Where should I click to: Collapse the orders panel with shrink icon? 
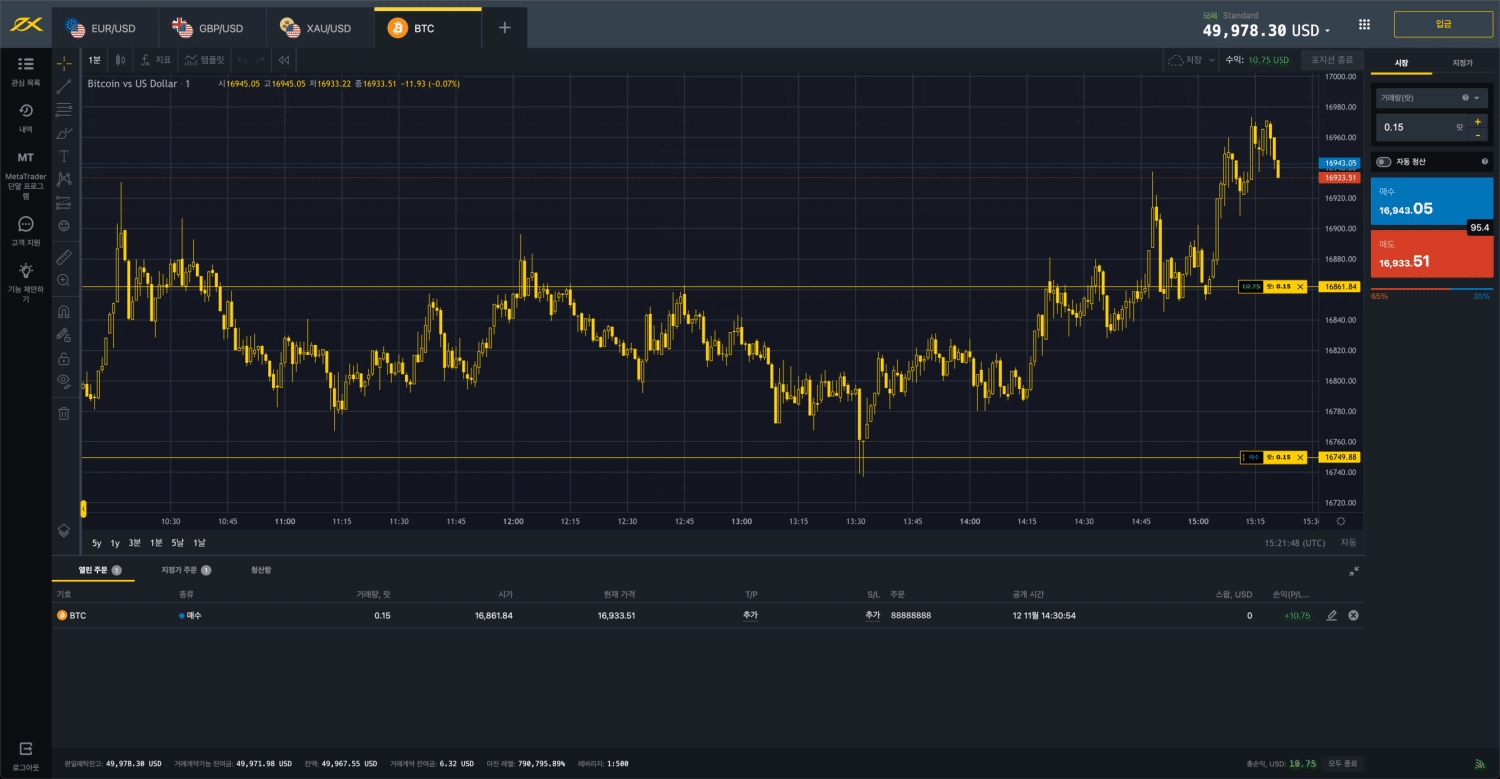(x=1353, y=571)
